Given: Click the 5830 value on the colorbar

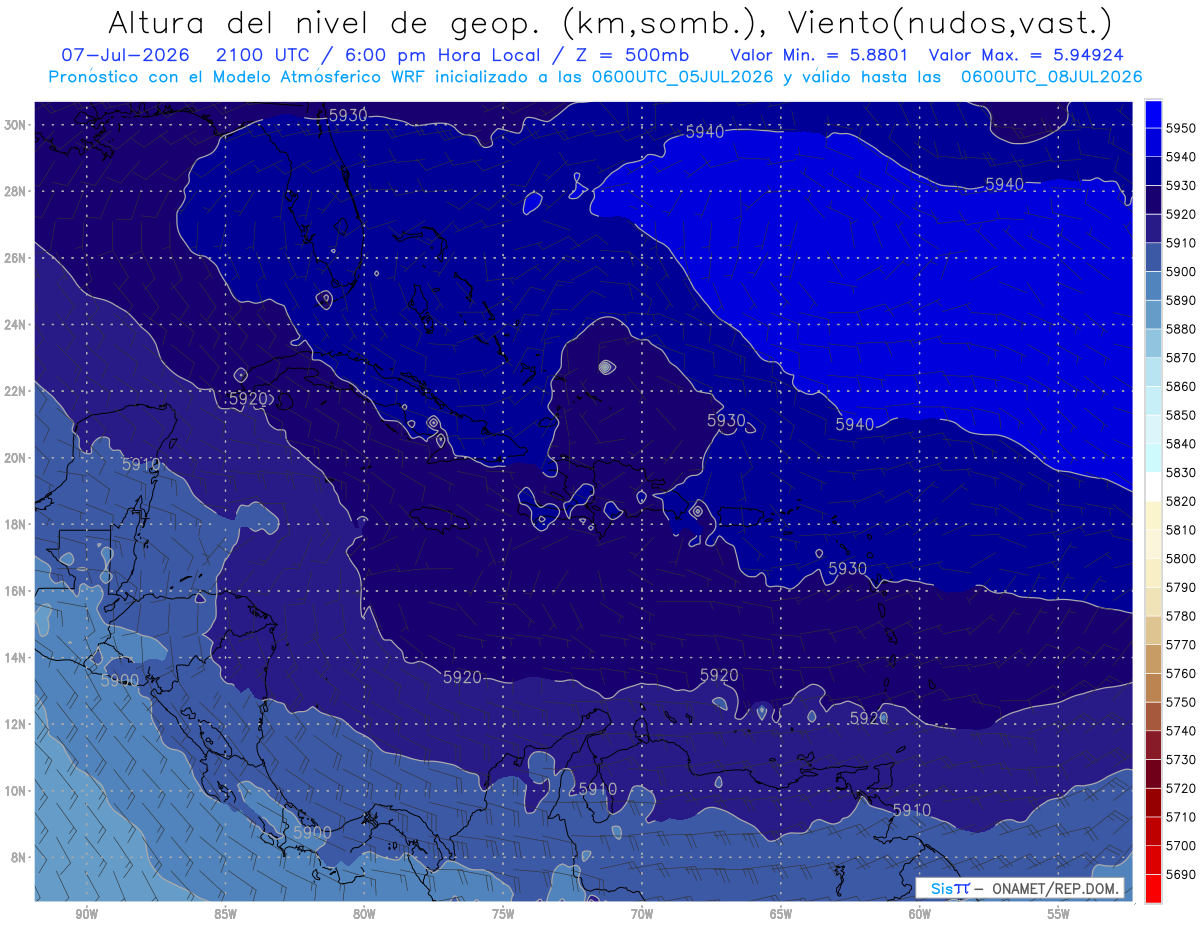Looking at the screenshot, I should click(1181, 472).
